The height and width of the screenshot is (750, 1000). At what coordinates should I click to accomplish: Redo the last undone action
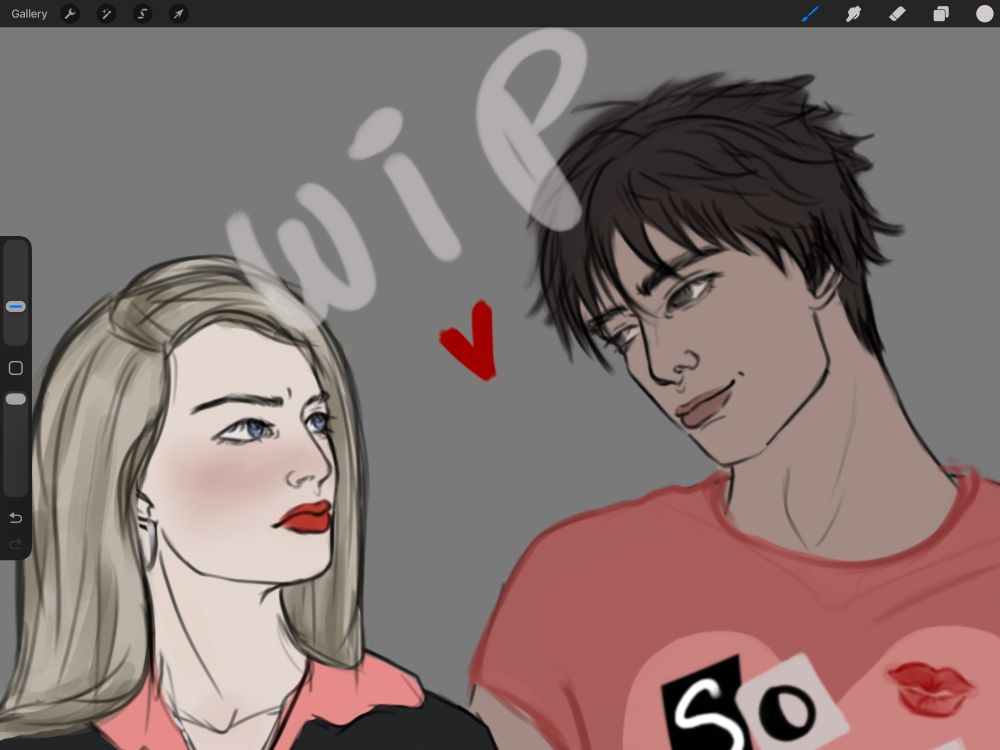(x=16, y=544)
